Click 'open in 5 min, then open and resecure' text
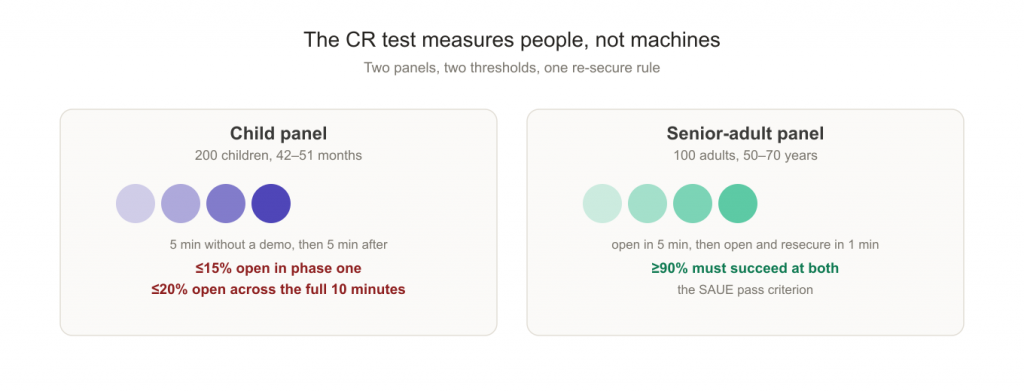This screenshot has width=1024, height=392. (x=745, y=245)
